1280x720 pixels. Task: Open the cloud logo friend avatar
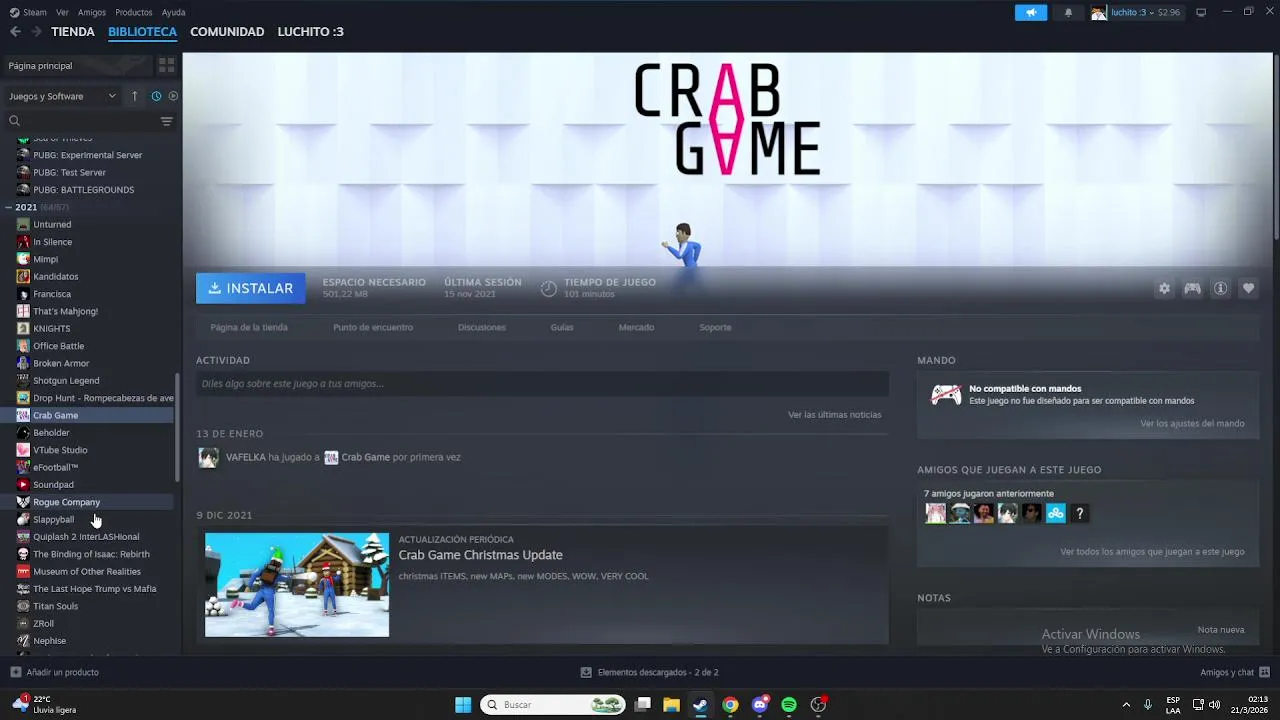point(1055,514)
